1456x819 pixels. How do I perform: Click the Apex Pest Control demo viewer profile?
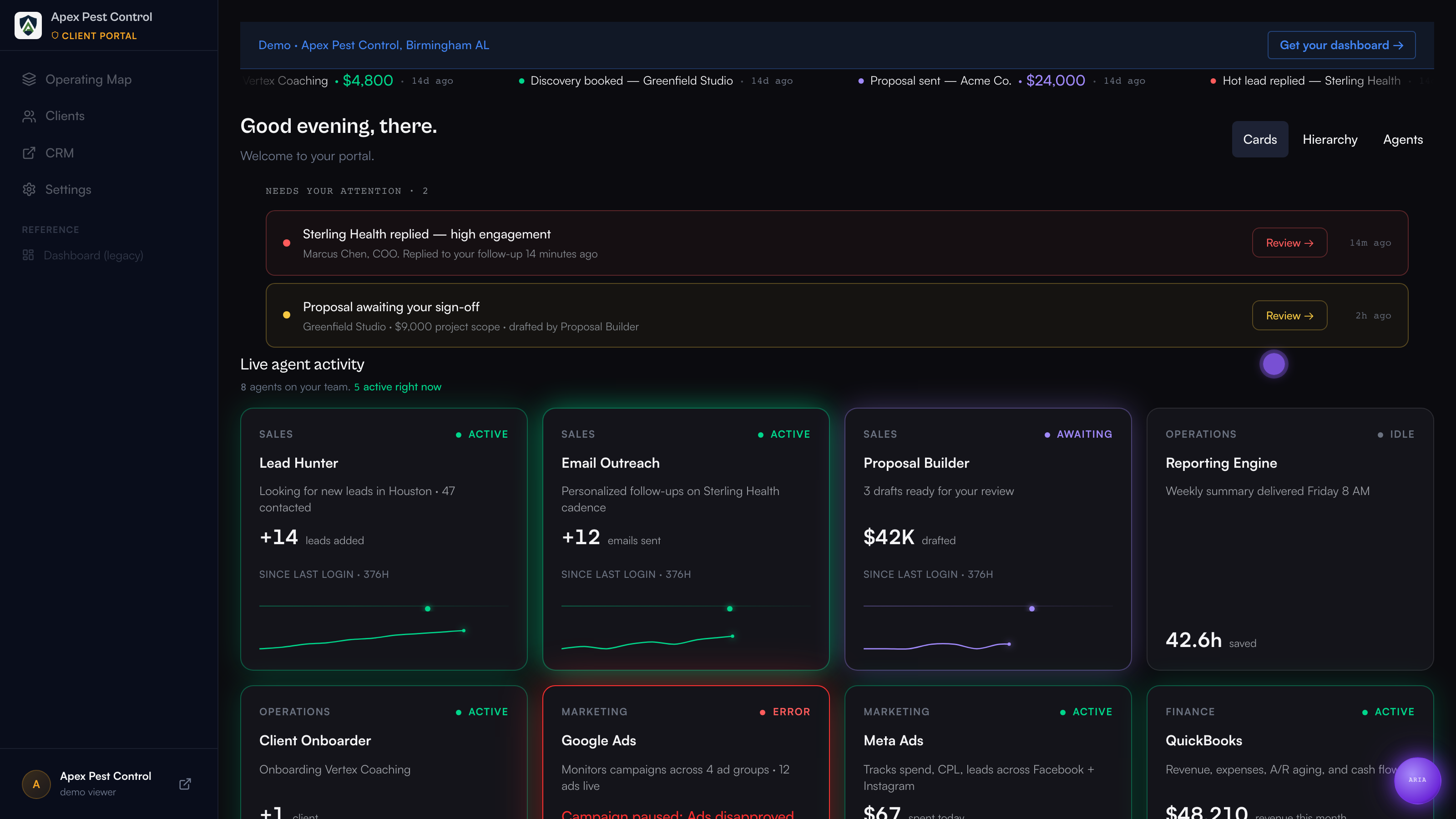point(106,784)
